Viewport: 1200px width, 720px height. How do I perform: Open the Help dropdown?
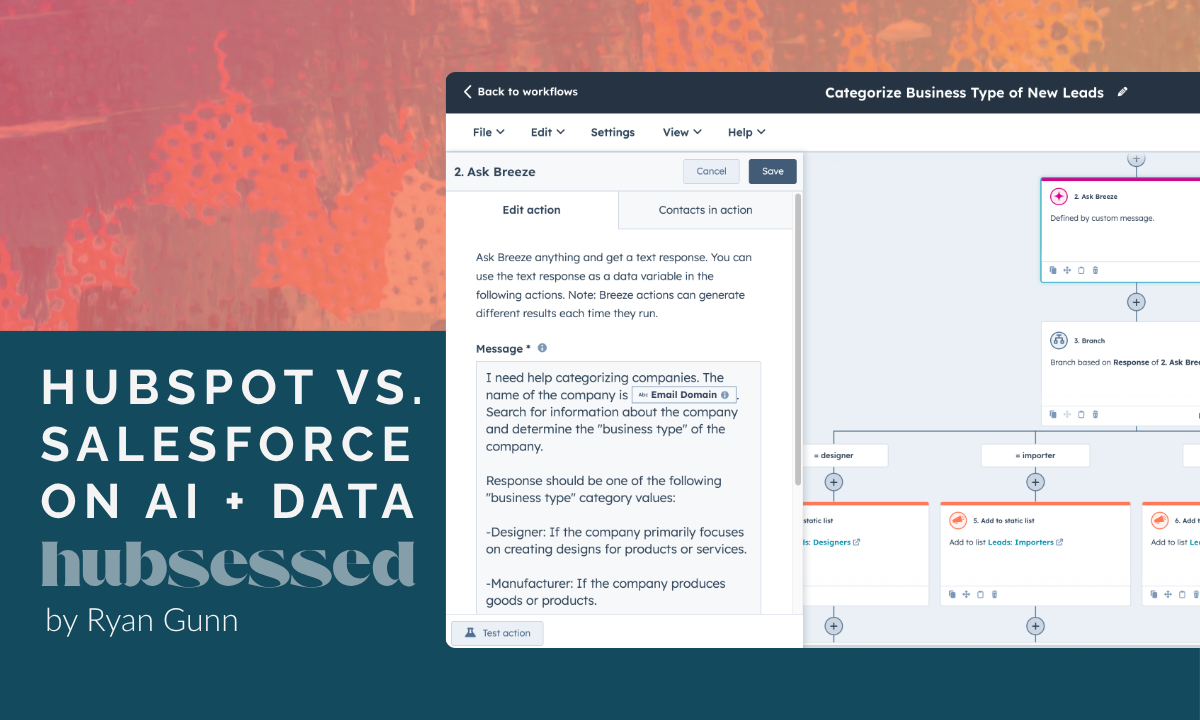point(746,131)
